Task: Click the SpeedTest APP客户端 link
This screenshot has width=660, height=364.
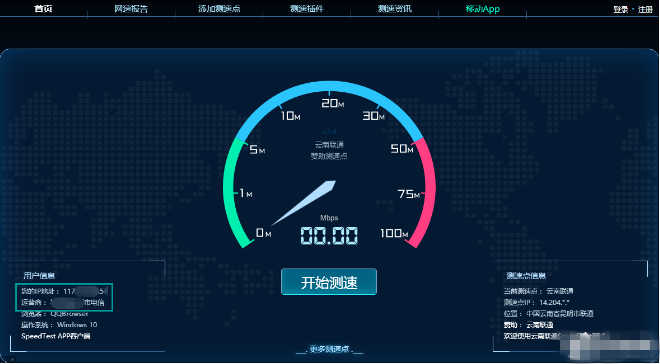Action: [x=56, y=336]
